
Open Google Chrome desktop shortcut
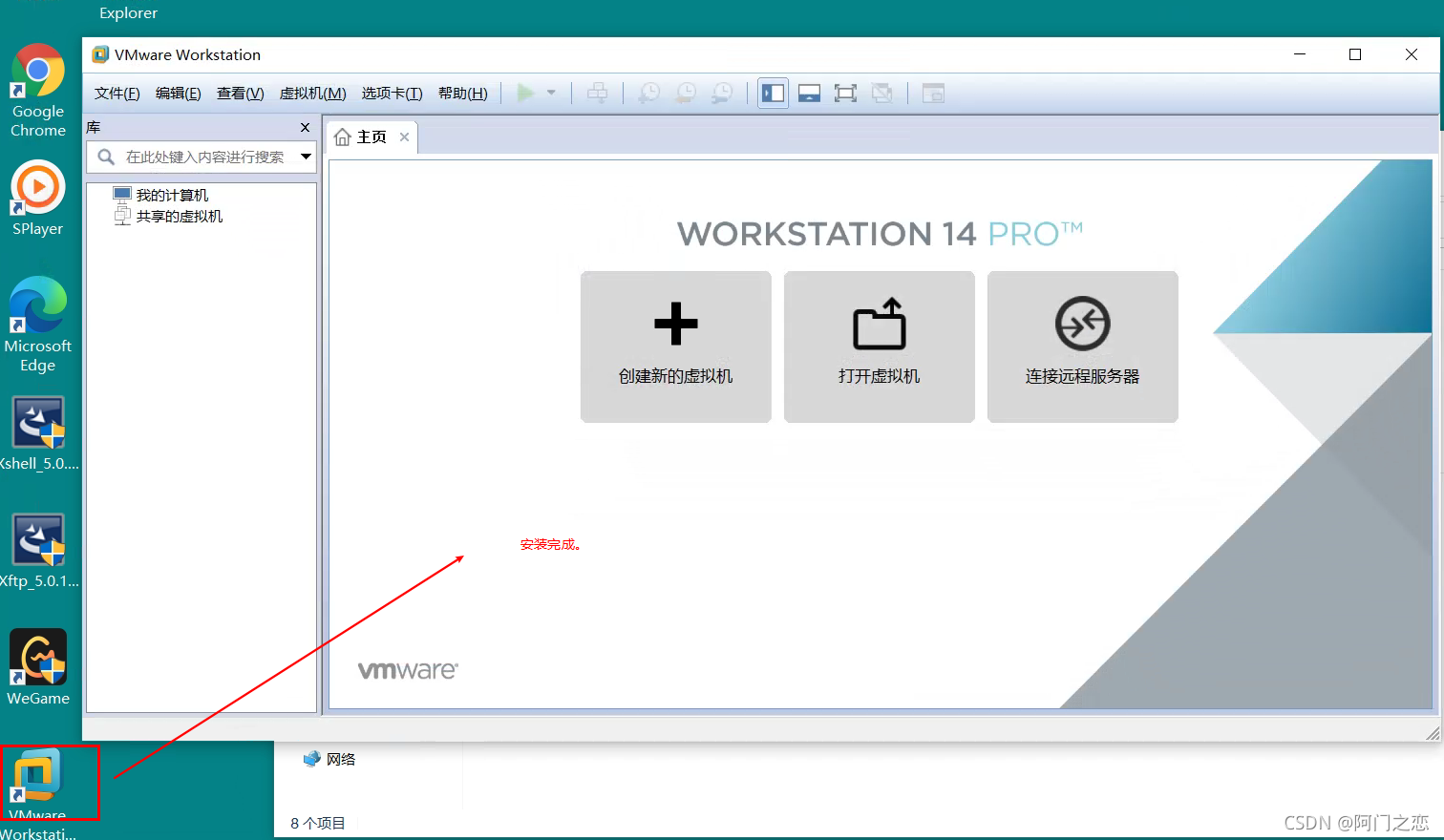click(x=38, y=91)
